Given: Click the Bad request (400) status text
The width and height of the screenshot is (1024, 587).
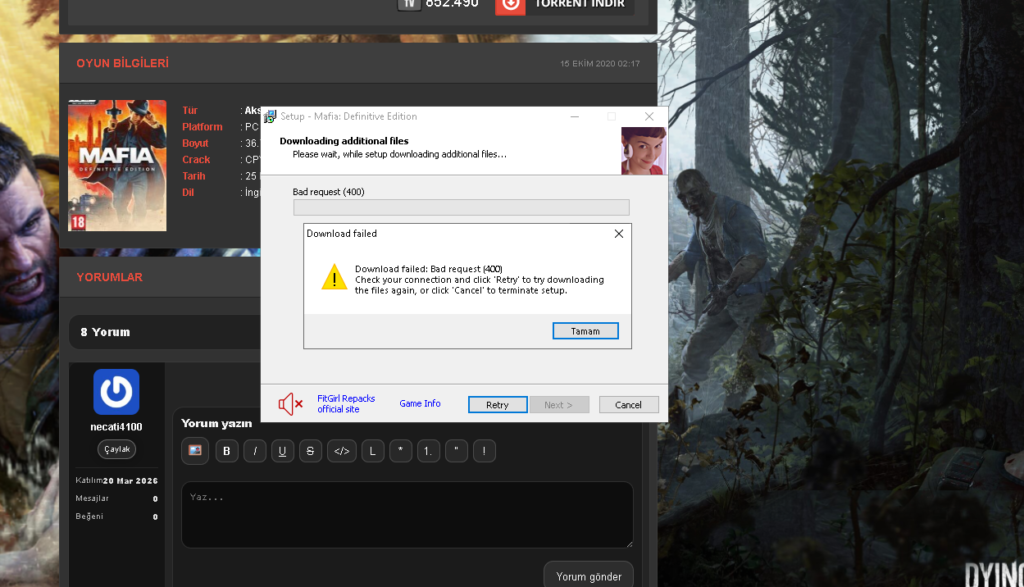Looking at the screenshot, I should point(328,192).
